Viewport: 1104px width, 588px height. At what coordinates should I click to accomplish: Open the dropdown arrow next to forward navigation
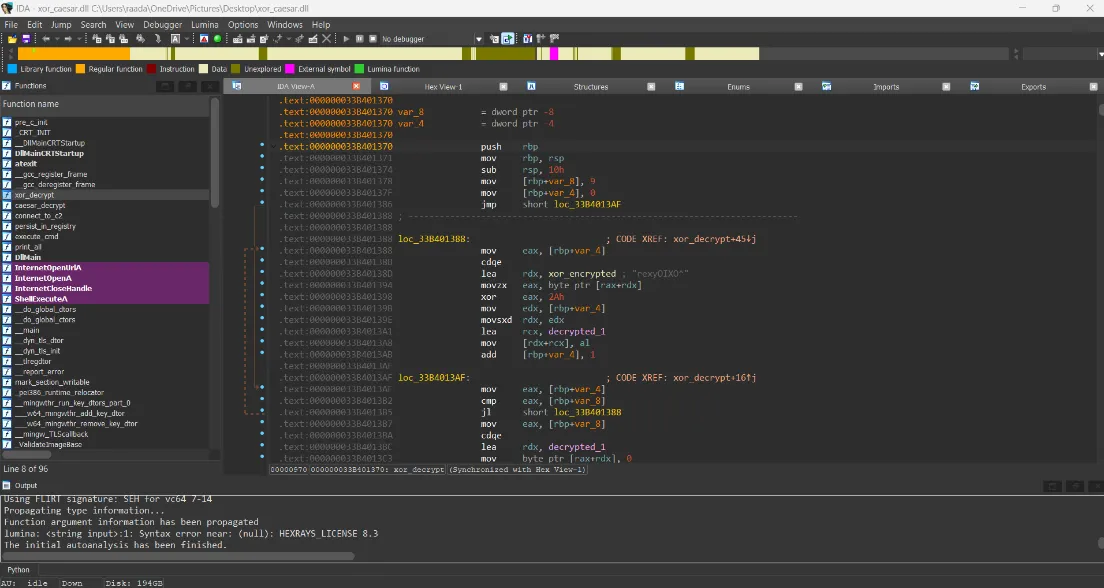[79, 39]
